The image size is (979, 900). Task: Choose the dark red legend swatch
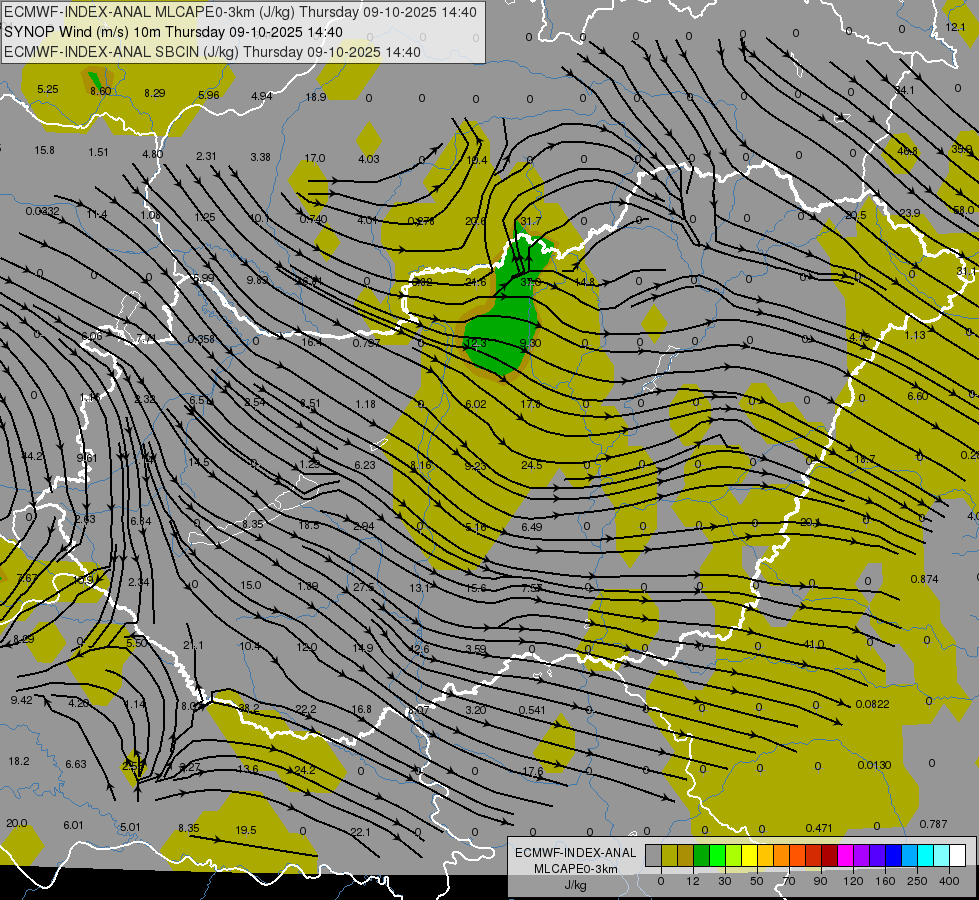[x=829, y=855]
